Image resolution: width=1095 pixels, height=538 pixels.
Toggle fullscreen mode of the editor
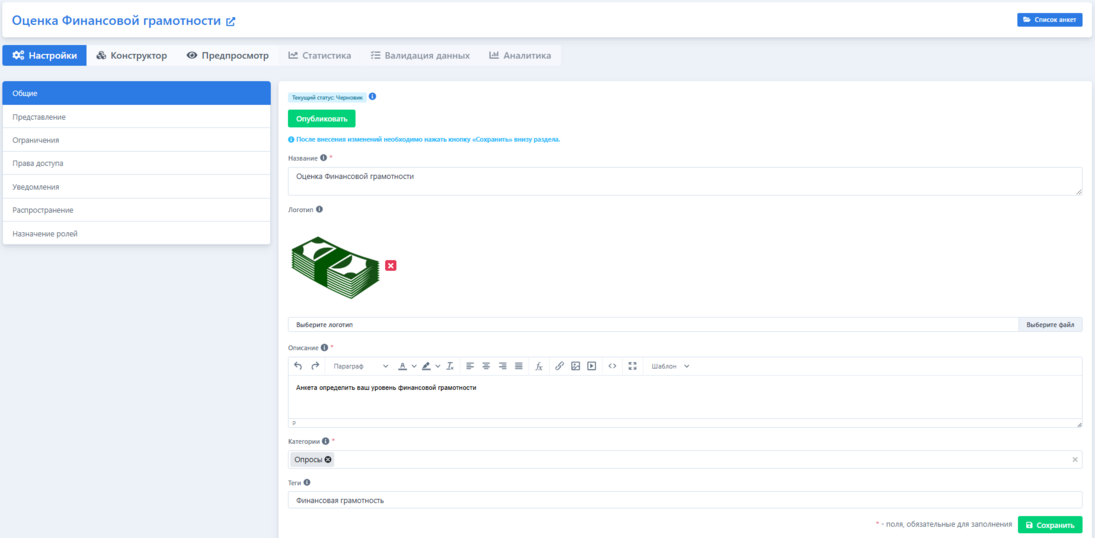pyautogui.click(x=632, y=367)
